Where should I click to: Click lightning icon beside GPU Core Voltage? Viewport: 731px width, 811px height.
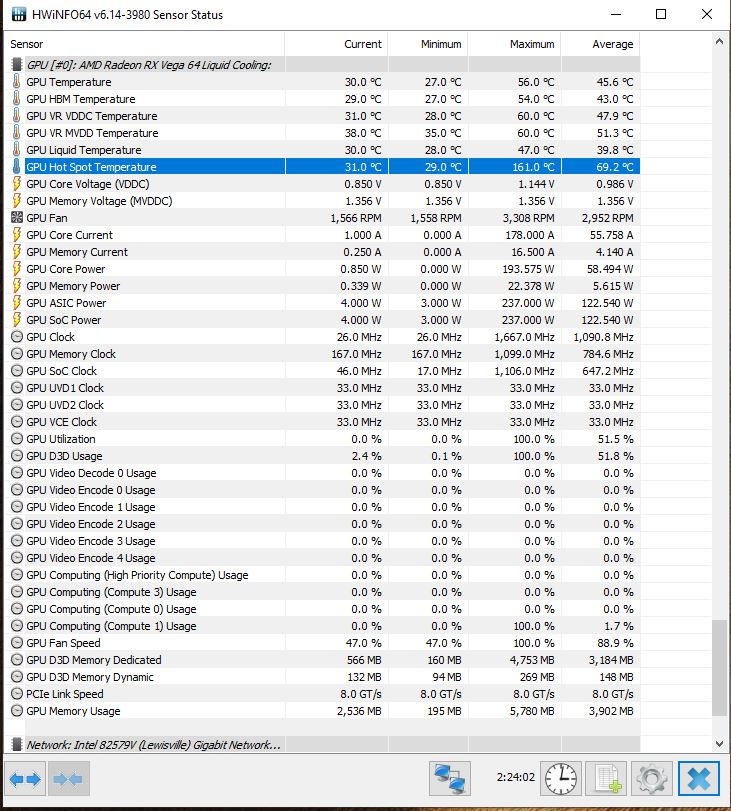coord(17,184)
